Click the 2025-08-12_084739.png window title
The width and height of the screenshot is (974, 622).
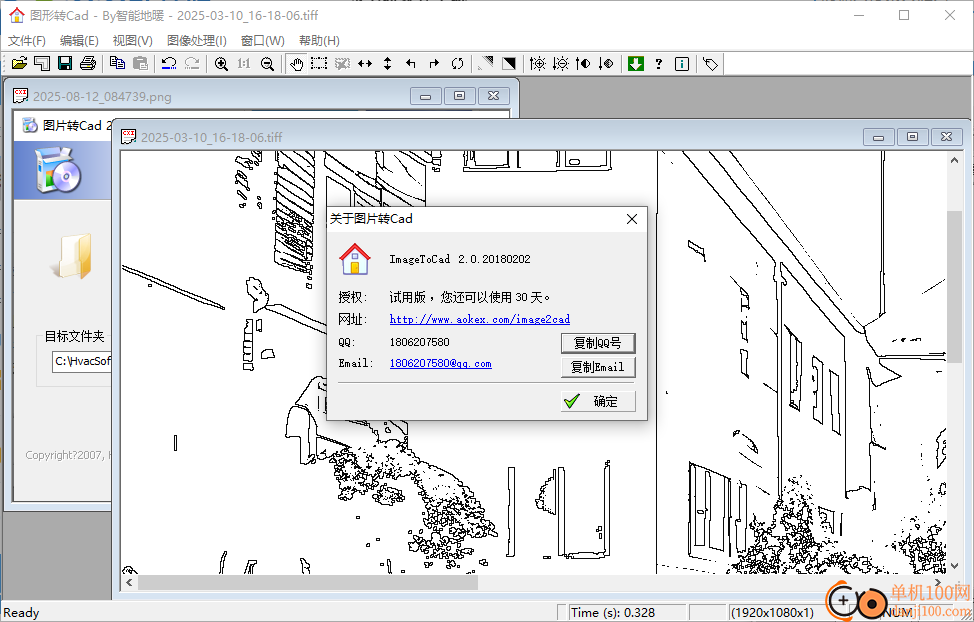[x=102, y=96]
